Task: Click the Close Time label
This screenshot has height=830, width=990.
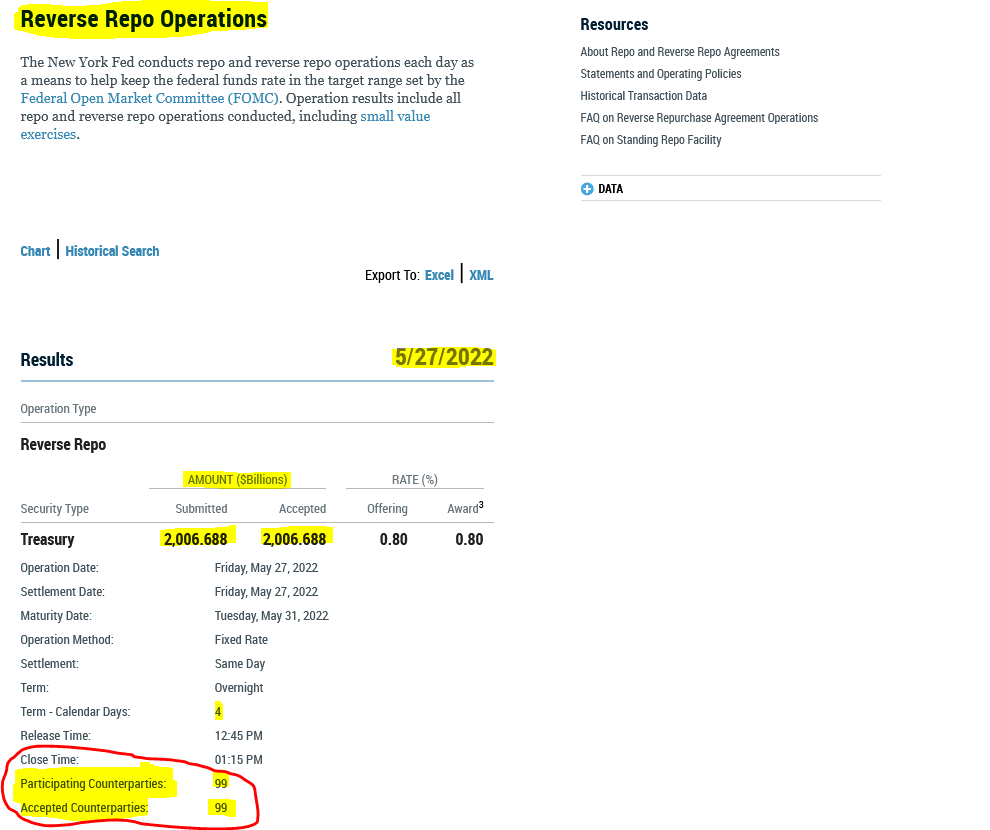Action: (x=50, y=760)
